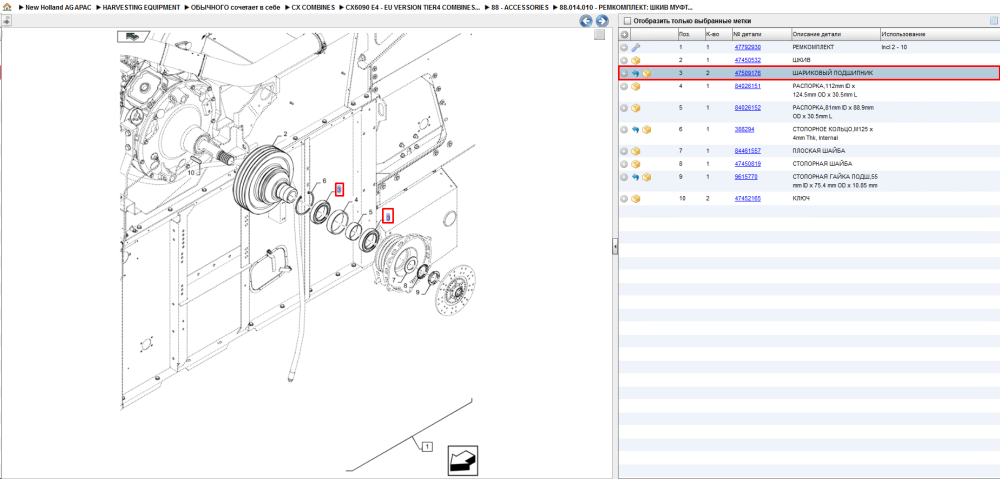Image resolution: width=1000 pixels, height=479 pixels.
Task: Open the parts table column settings icon
Action: (993, 21)
